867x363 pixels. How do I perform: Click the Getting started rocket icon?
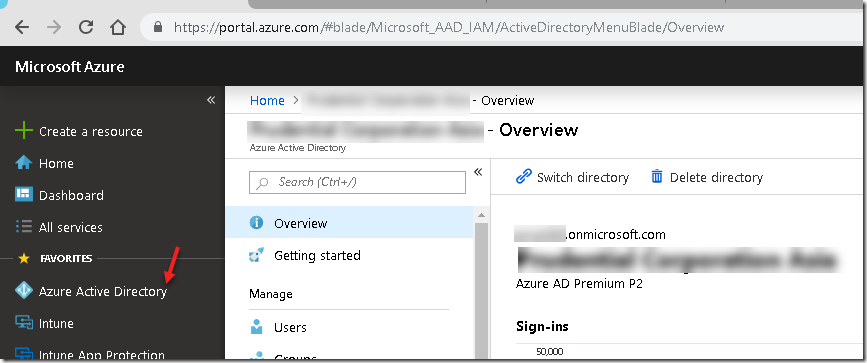coord(256,255)
